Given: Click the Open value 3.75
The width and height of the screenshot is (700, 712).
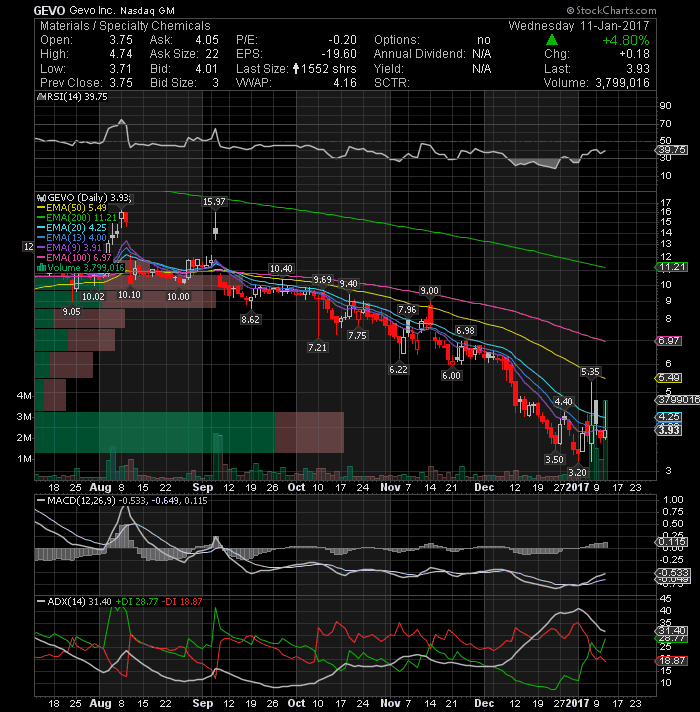Looking at the screenshot, I should (121, 40).
